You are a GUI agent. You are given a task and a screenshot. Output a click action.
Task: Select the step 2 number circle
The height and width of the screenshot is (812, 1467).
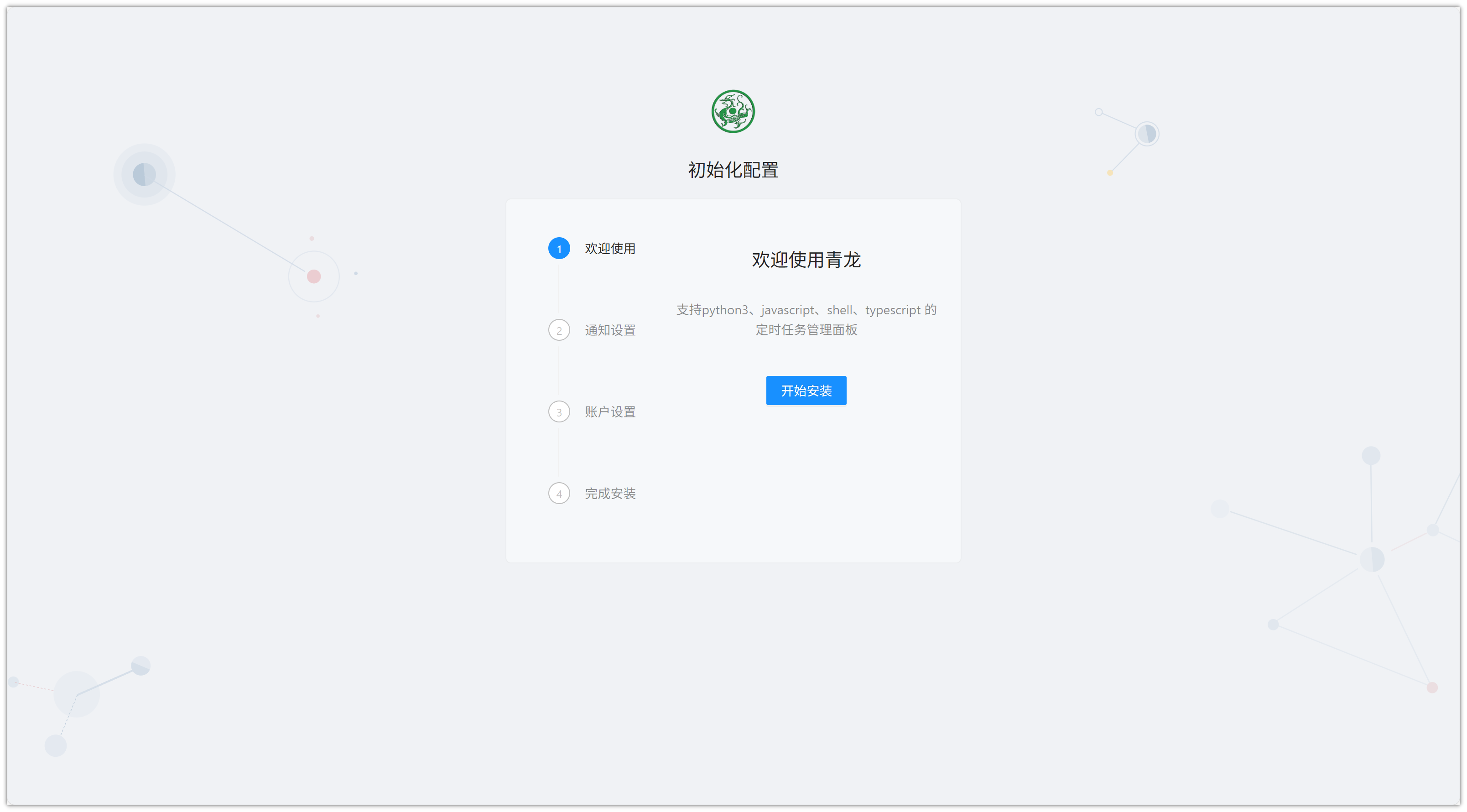(559, 330)
